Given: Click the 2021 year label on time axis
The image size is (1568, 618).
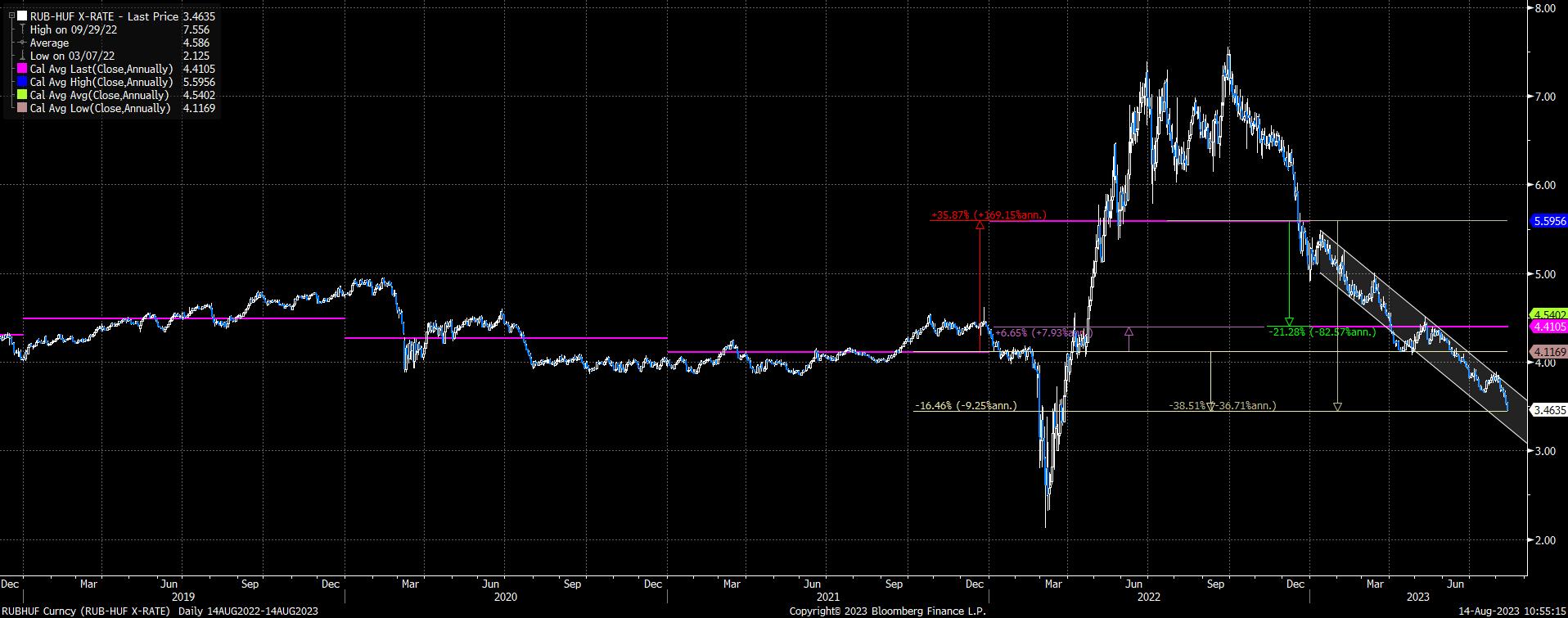Looking at the screenshot, I should click(828, 598).
